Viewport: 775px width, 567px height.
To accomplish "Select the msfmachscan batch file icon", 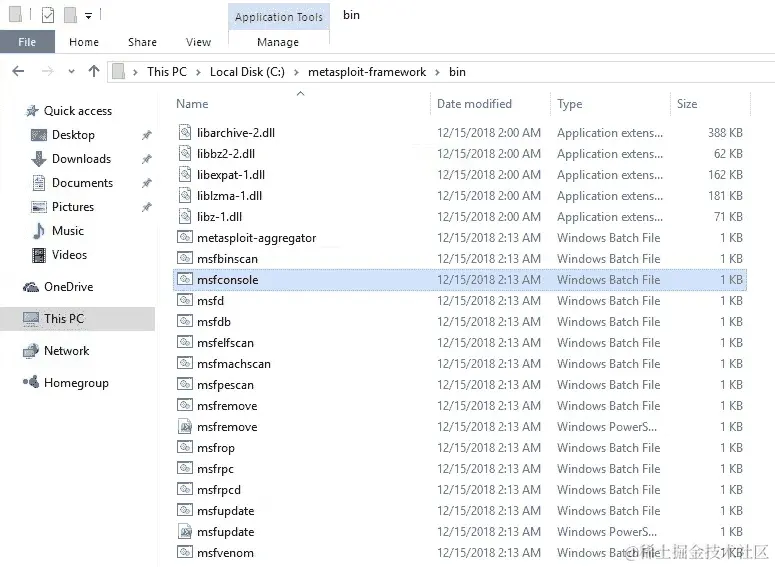I will (185, 363).
